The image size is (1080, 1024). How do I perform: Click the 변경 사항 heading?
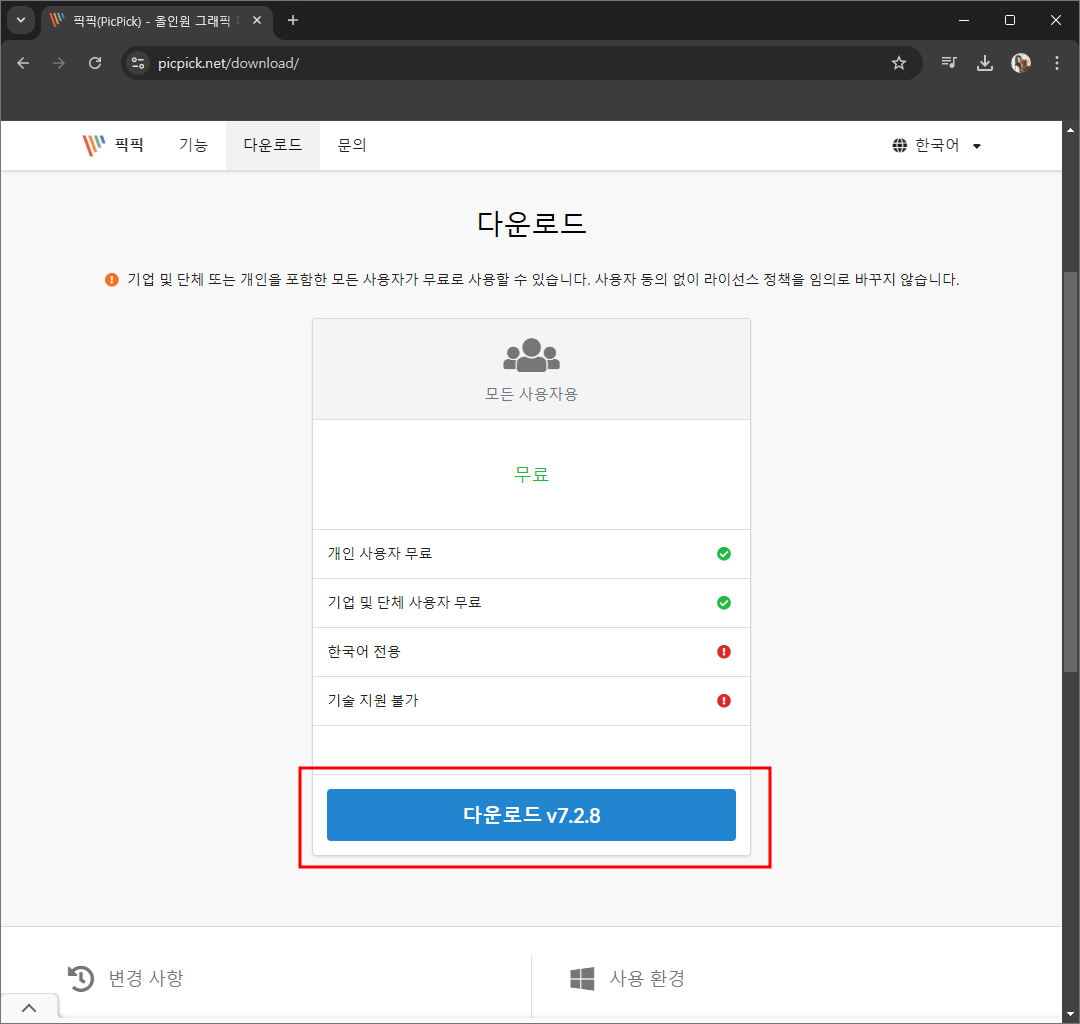coord(146,979)
